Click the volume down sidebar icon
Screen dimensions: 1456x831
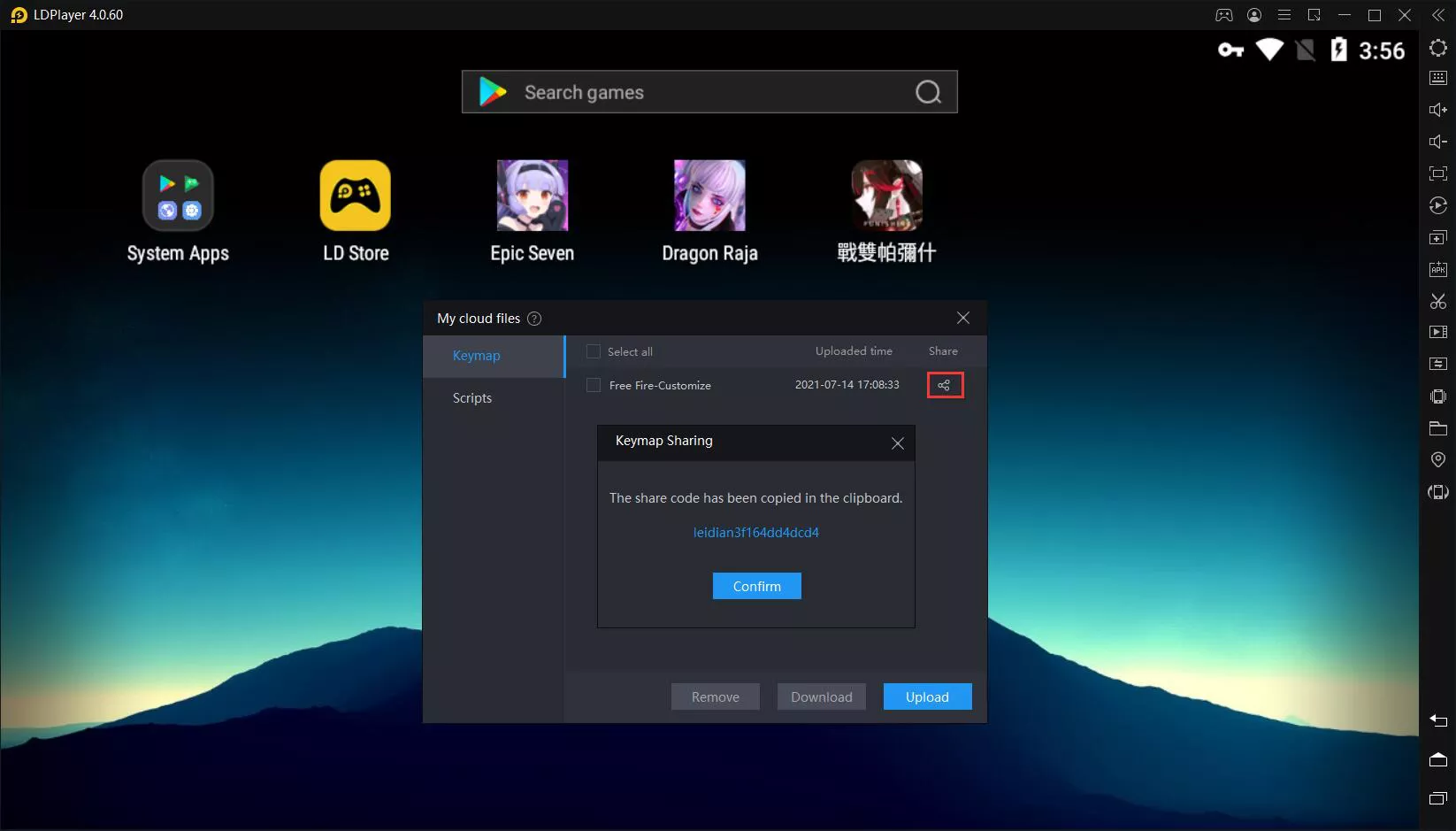pyautogui.click(x=1438, y=142)
